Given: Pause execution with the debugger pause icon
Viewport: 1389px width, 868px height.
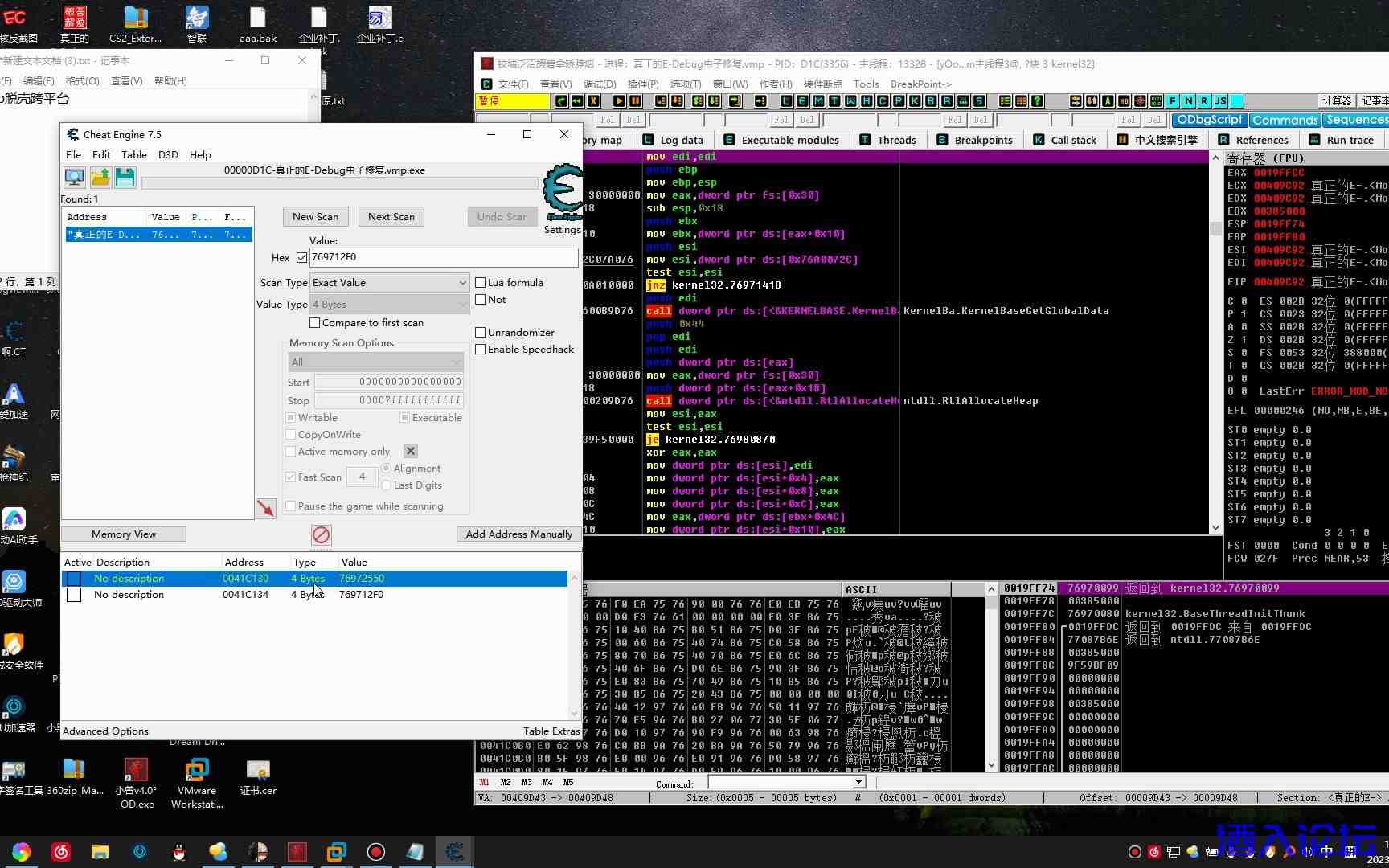Looking at the screenshot, I should point(636,100).
